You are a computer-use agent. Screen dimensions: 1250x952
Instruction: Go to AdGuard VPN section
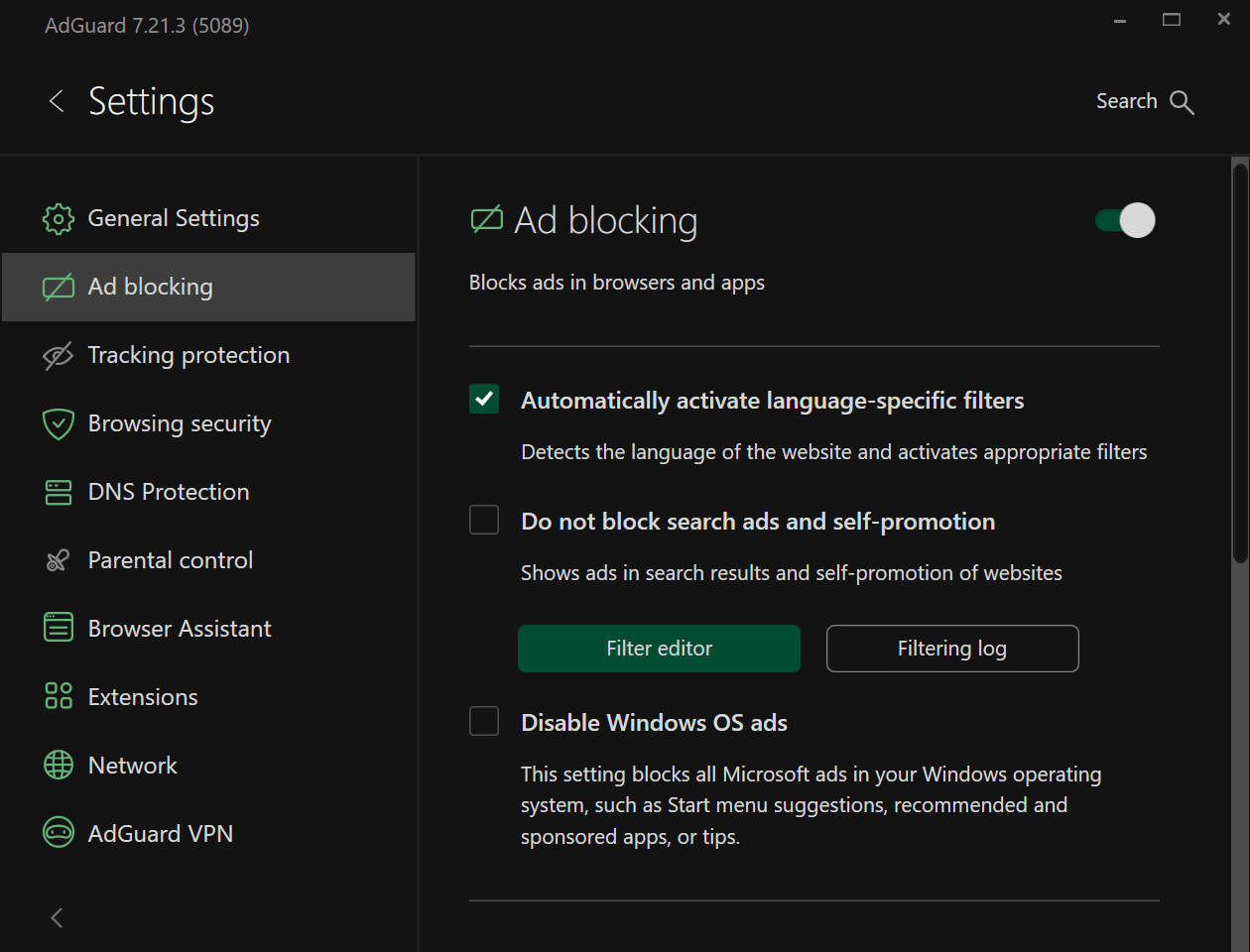pyautogui.click(x=208, y=834)
